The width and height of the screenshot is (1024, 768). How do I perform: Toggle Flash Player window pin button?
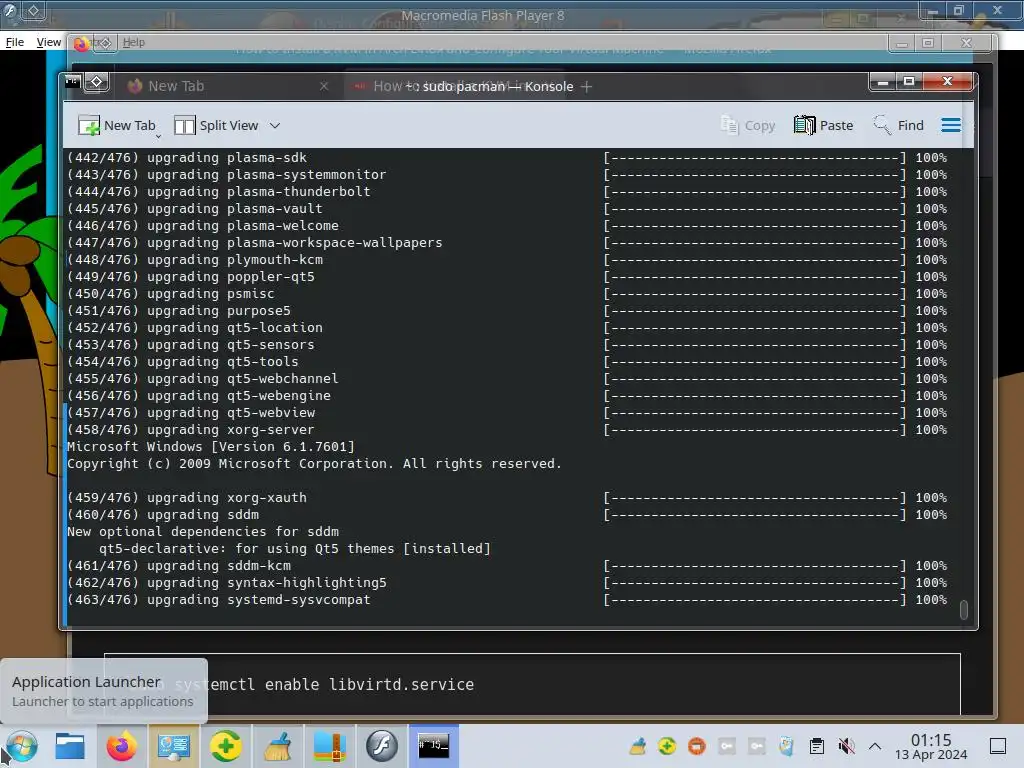34,10
